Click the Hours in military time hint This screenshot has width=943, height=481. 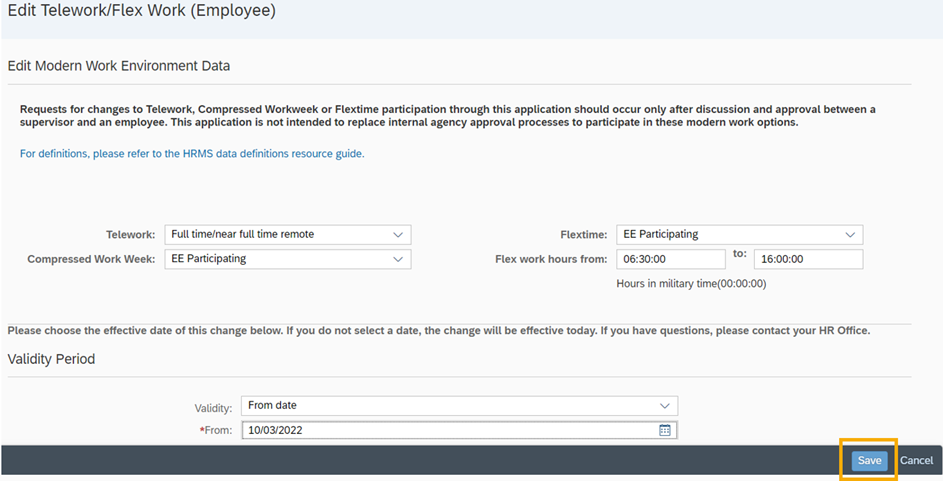[691, 284]
